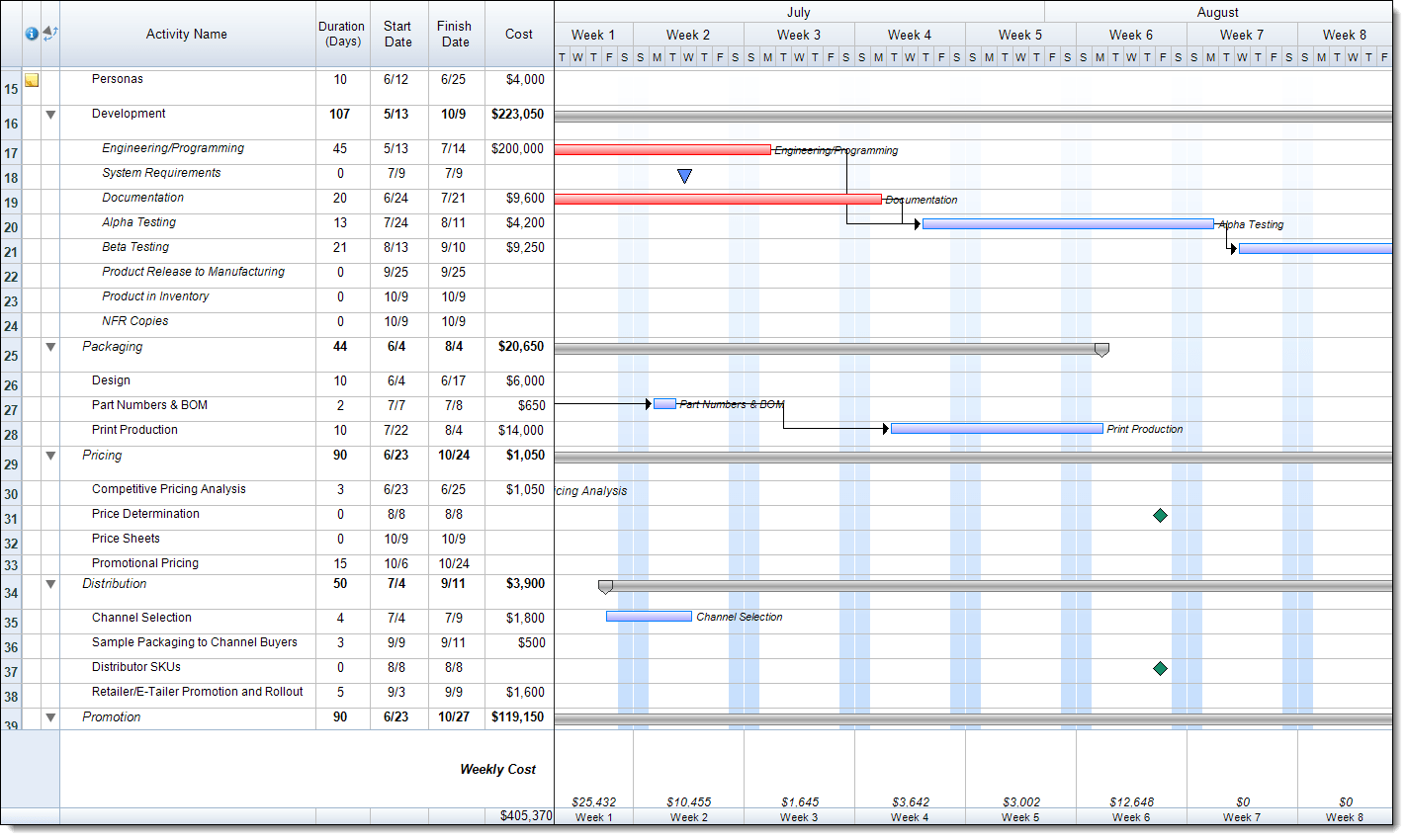Click the sort arrows icon in the header
Screen dimensions: 1408x840
(x=50, y=34)
